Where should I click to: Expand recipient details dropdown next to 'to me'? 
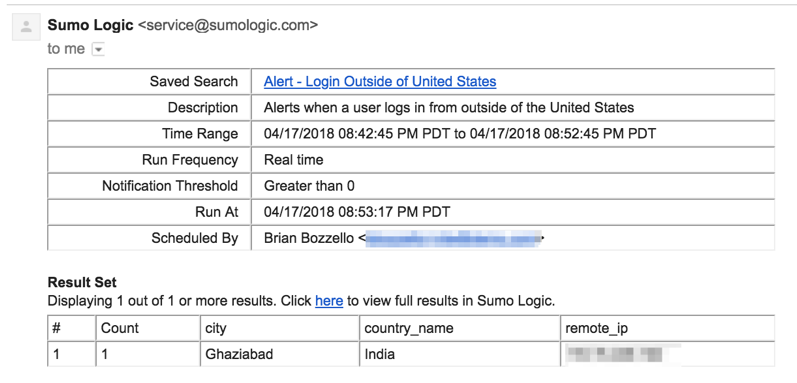(98, 49)
